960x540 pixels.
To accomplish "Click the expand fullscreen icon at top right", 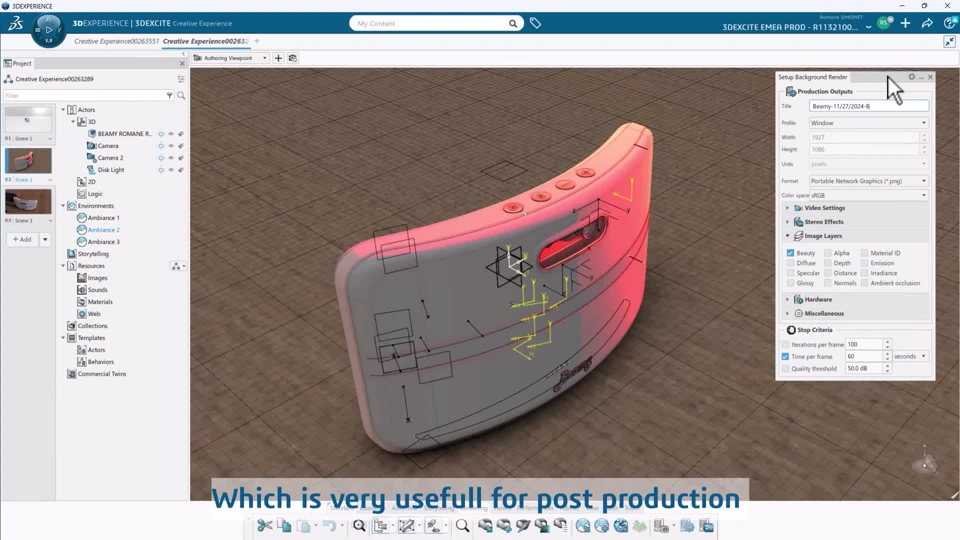I will 950,42.
